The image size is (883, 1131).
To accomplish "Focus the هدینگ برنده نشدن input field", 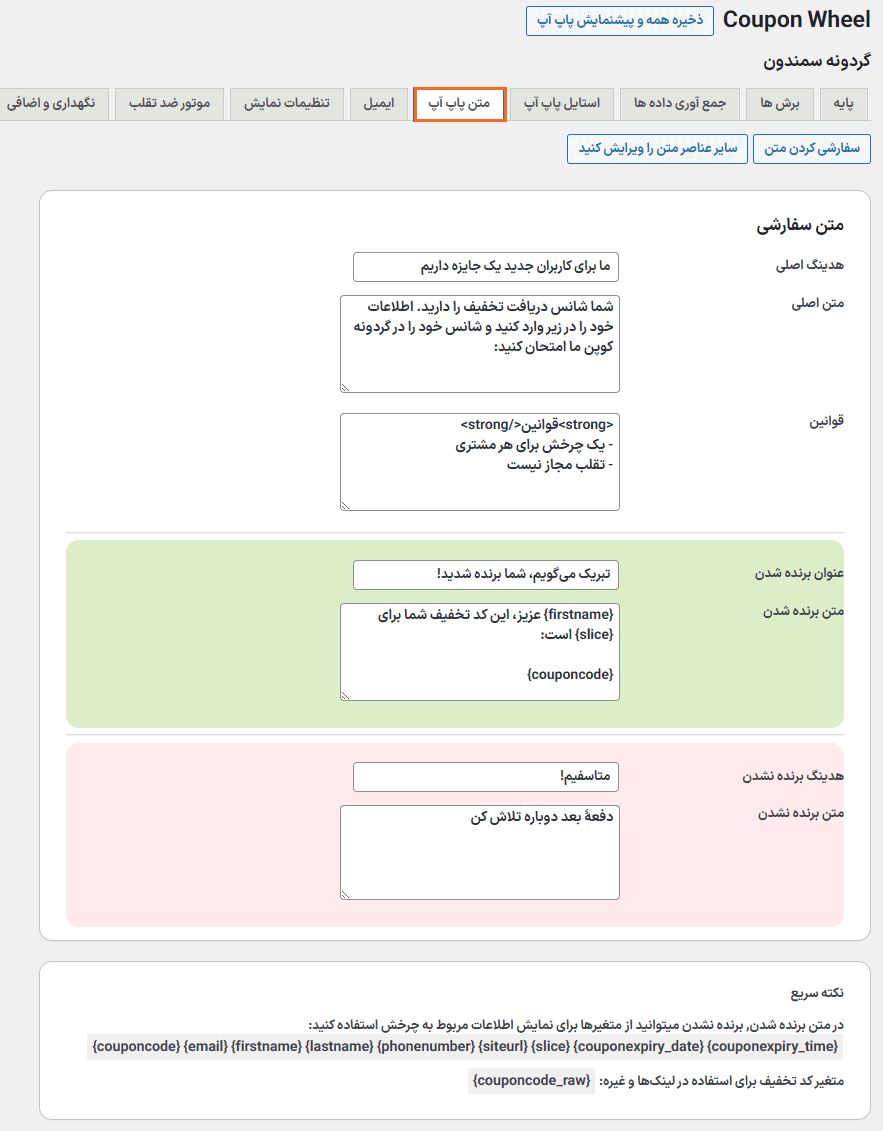I will click(486, 777).
